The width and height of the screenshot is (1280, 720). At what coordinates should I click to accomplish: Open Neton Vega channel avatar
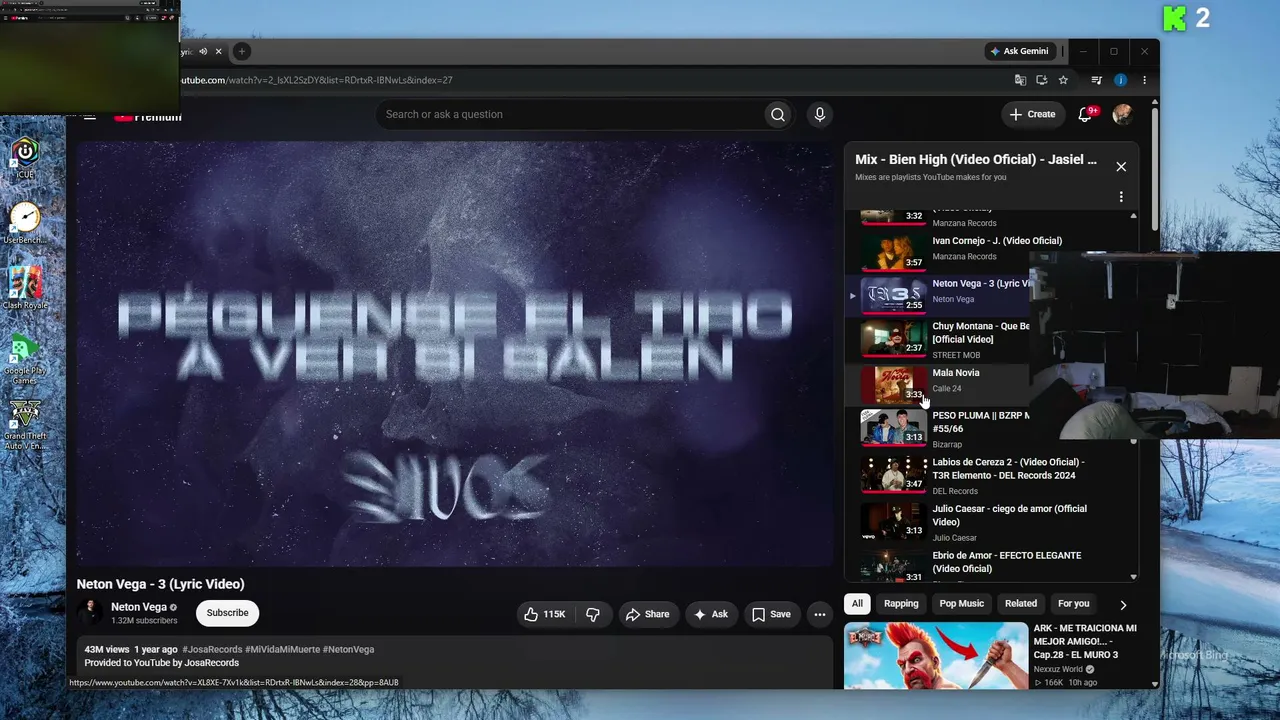pyautogui.click(x=90, y=613)
